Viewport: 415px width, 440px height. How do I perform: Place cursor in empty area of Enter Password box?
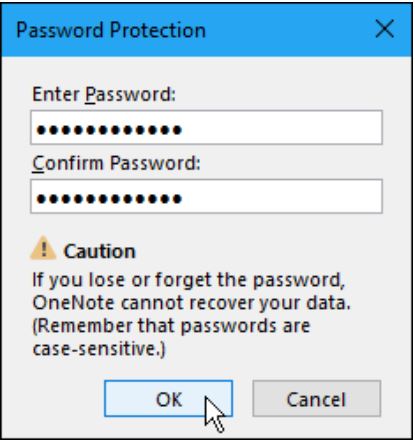click(282, 127)
